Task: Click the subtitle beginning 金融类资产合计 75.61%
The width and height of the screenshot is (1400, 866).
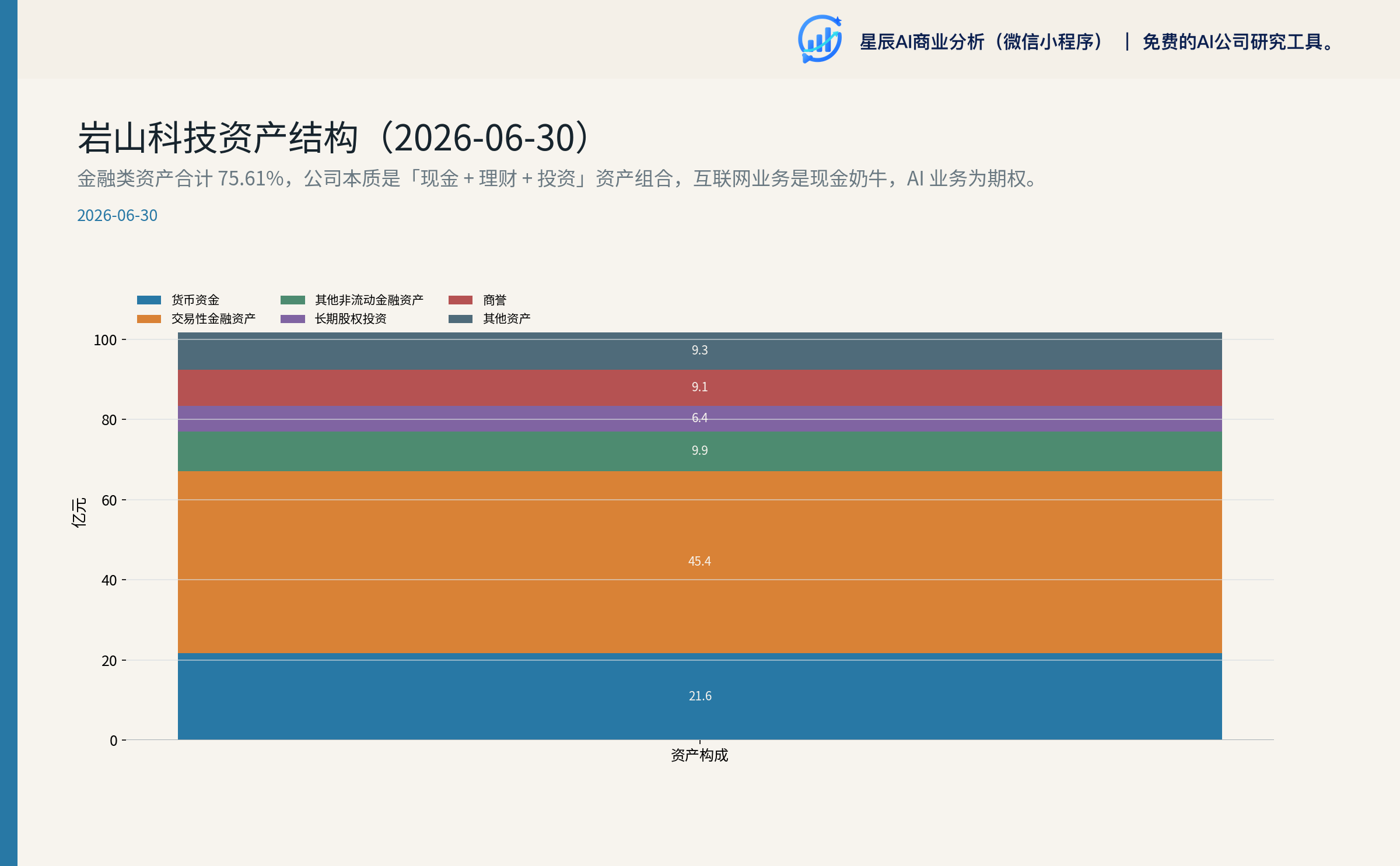Action: point(557,178)
